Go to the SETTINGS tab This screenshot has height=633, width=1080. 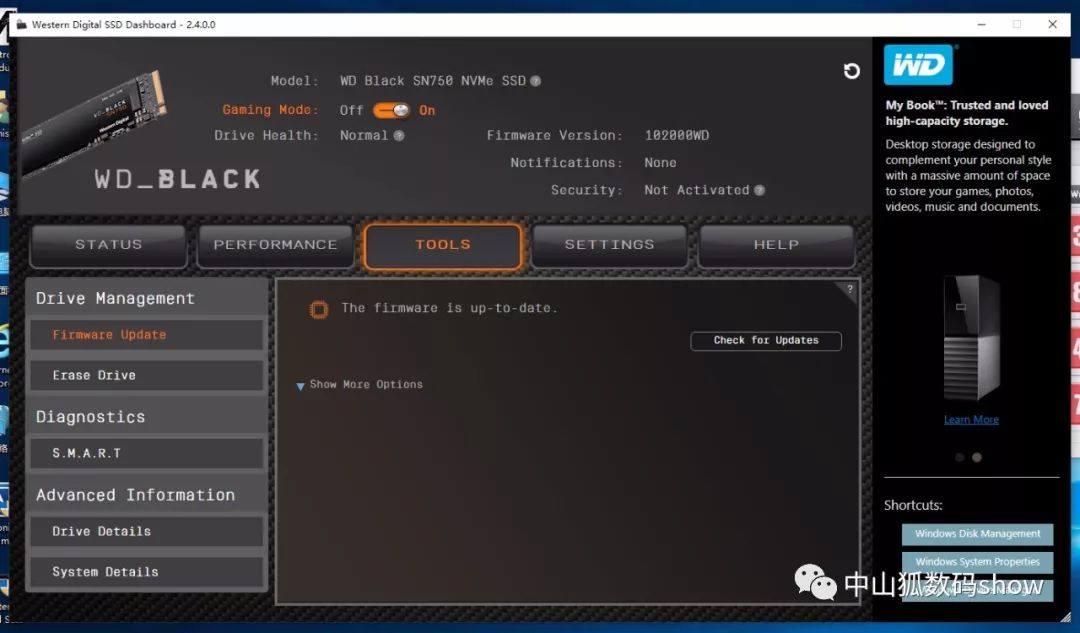coord(609,245)
